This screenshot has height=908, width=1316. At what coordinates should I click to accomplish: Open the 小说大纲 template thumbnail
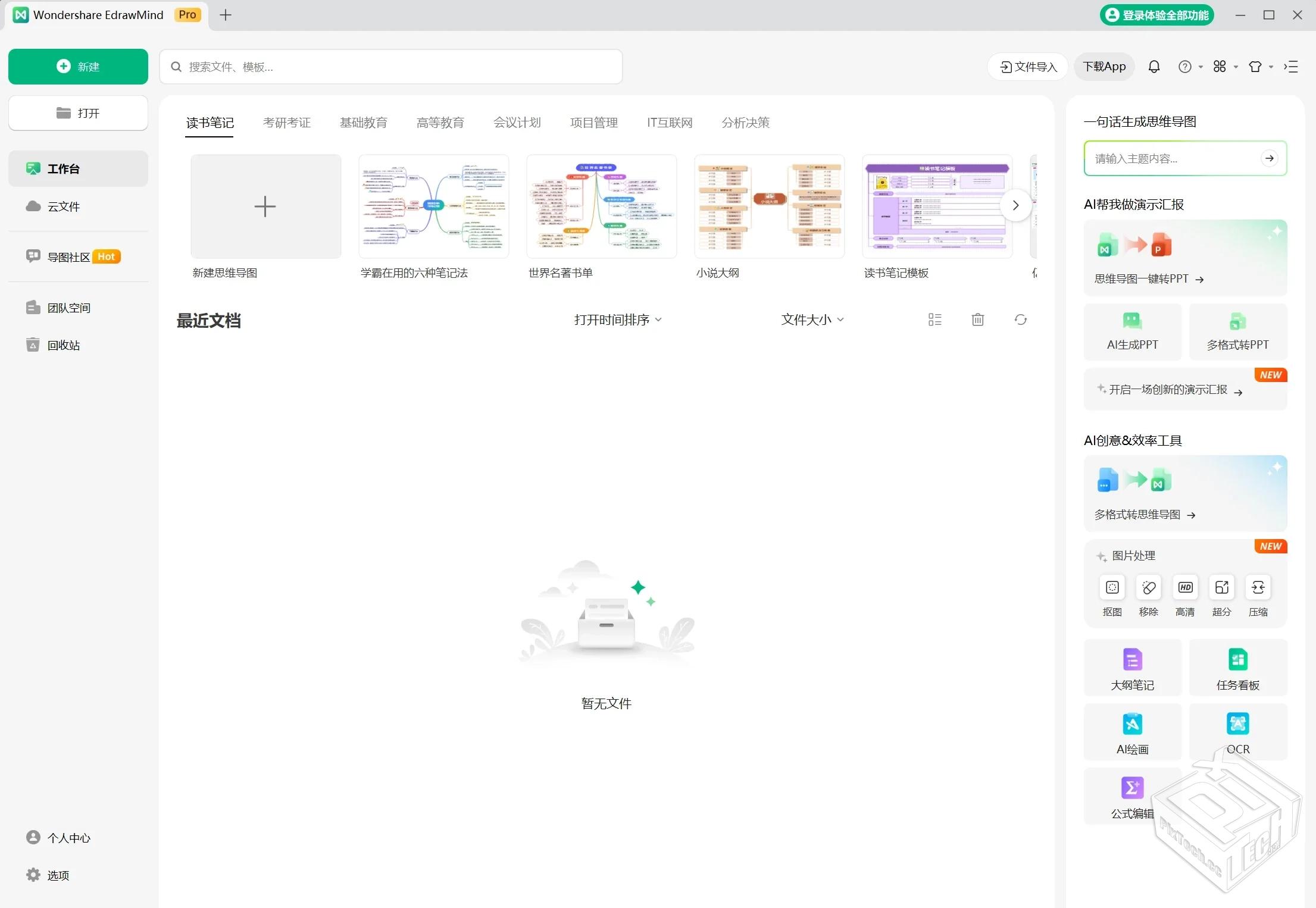[x=769, y=206]
